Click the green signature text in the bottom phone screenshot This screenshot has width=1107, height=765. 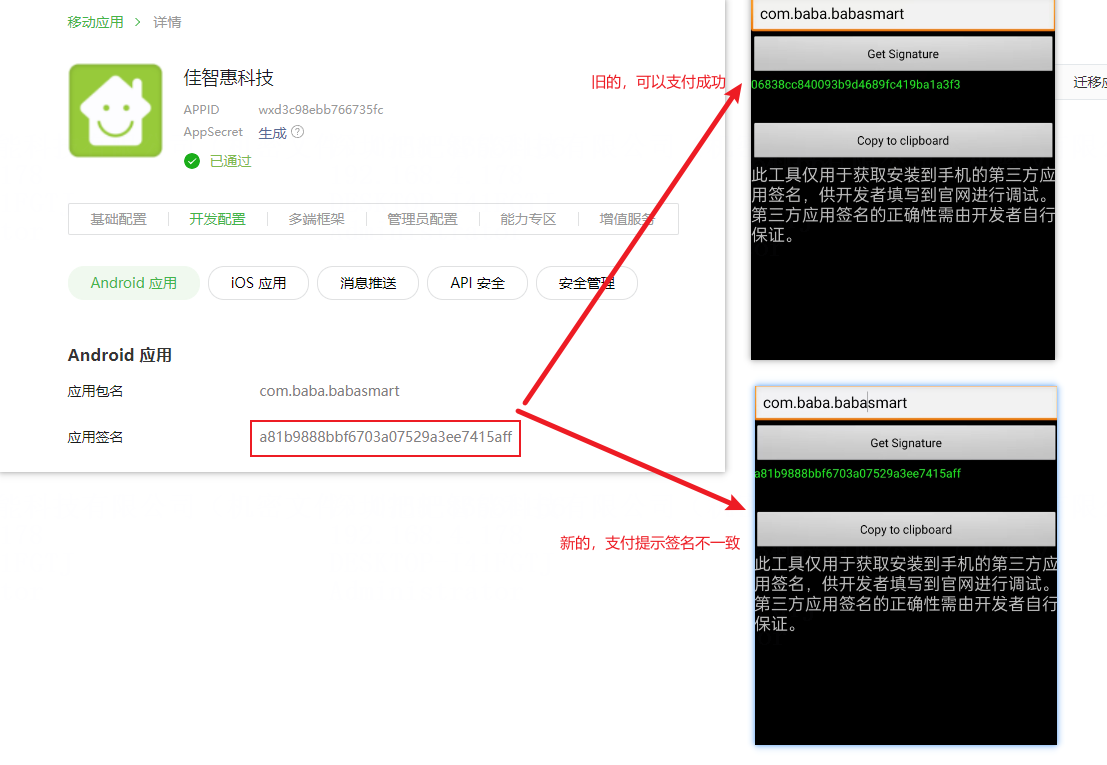coord(858,474)
